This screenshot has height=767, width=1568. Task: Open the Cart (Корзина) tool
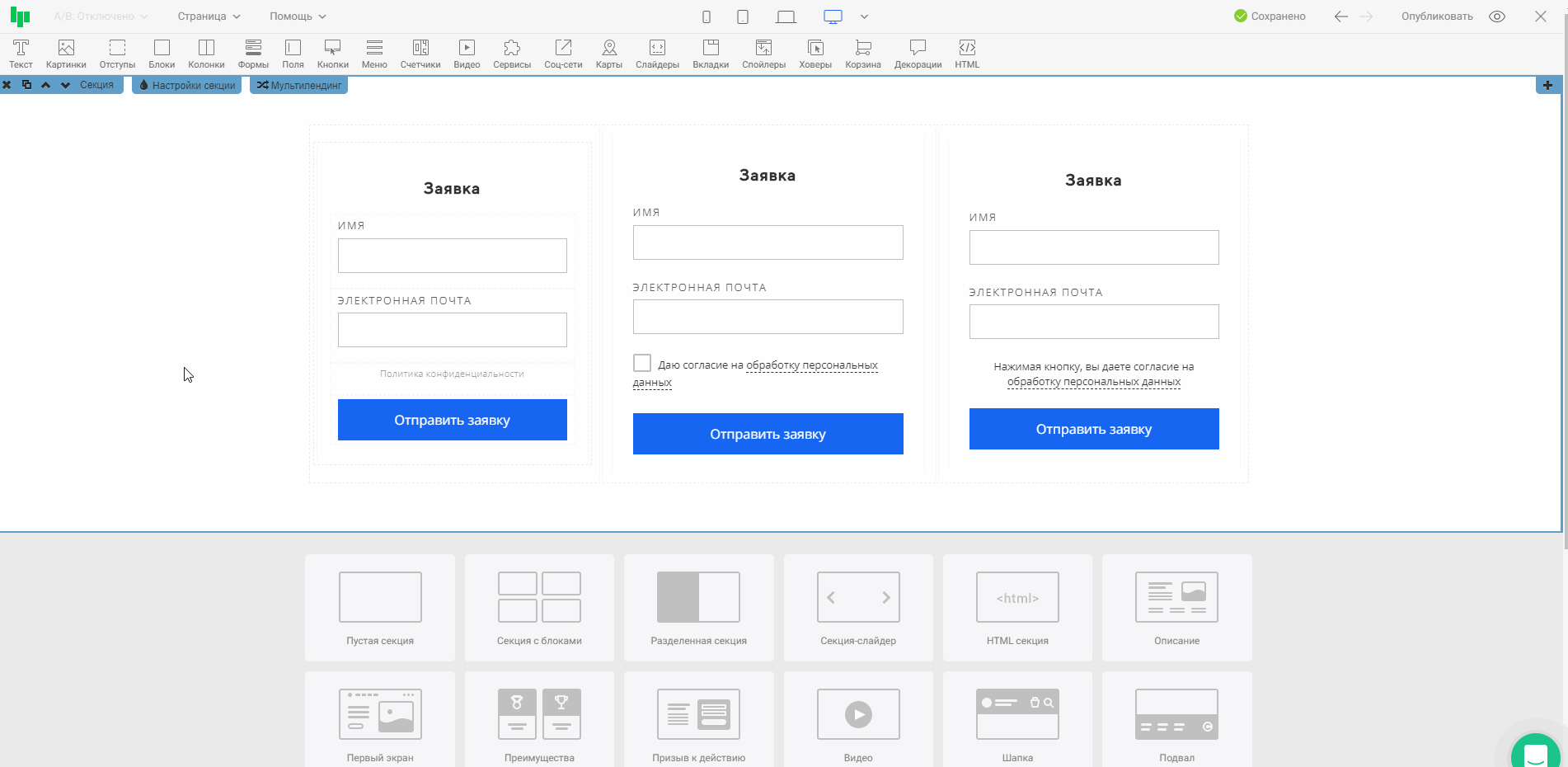[863, 54]
